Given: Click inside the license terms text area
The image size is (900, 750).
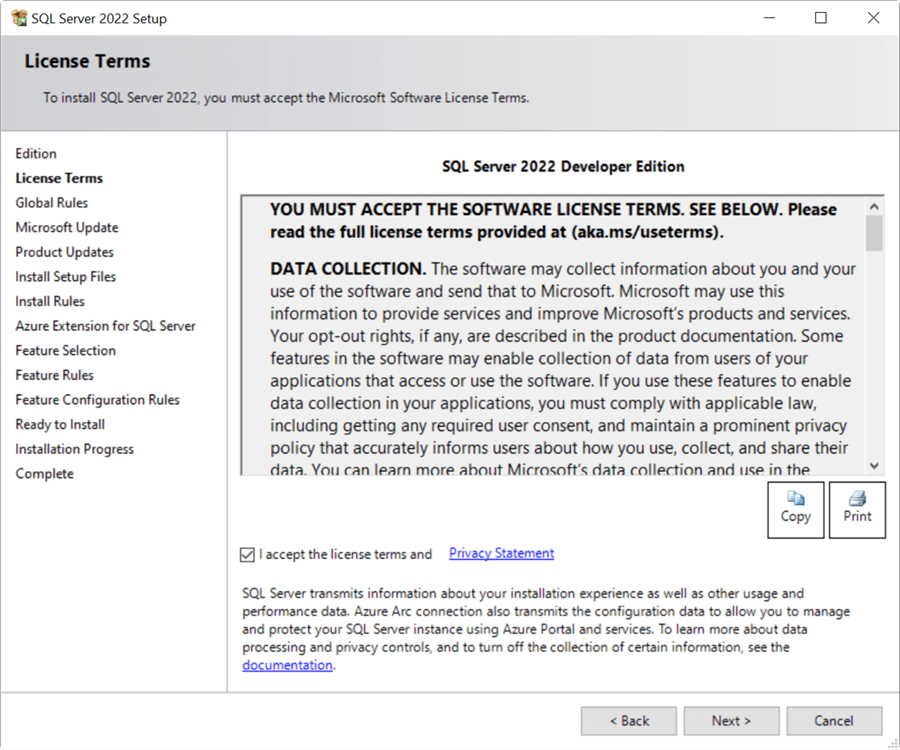Looking at the screenshot, I should click(x=550, y=330).
